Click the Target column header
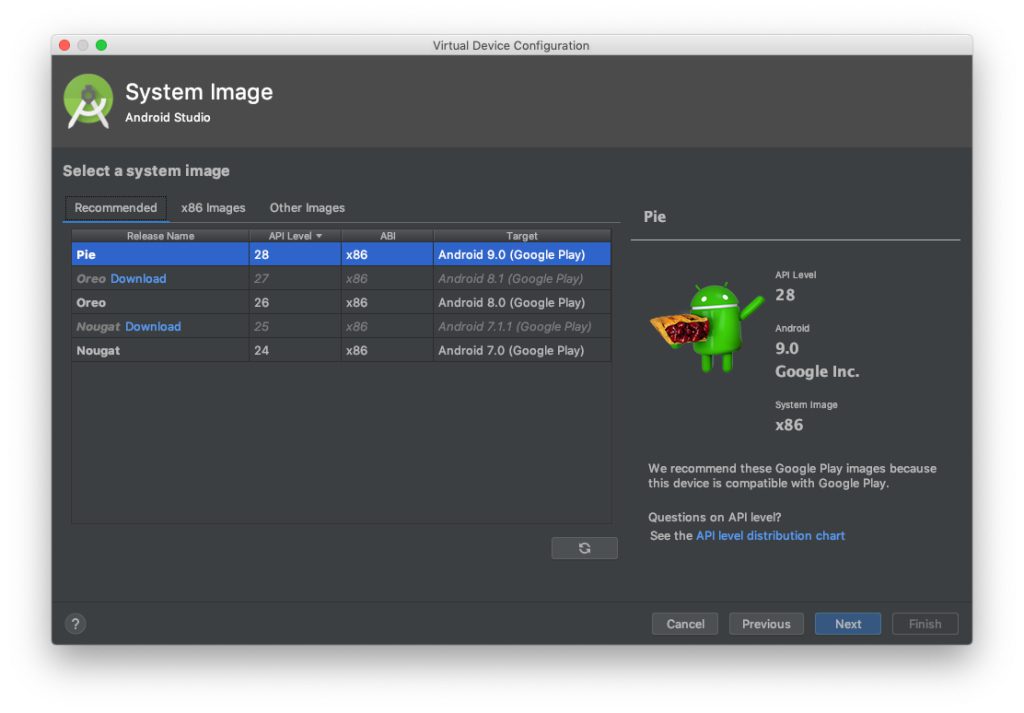The width and height of the screenshot is (1024, 713). point(522,236)
